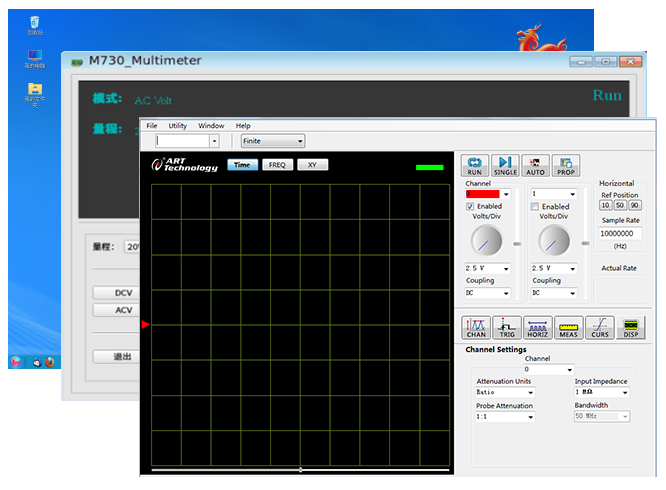Viewport: 666px width, 490px height.
Task: Open the Utility menu
Action: (177, 126)
